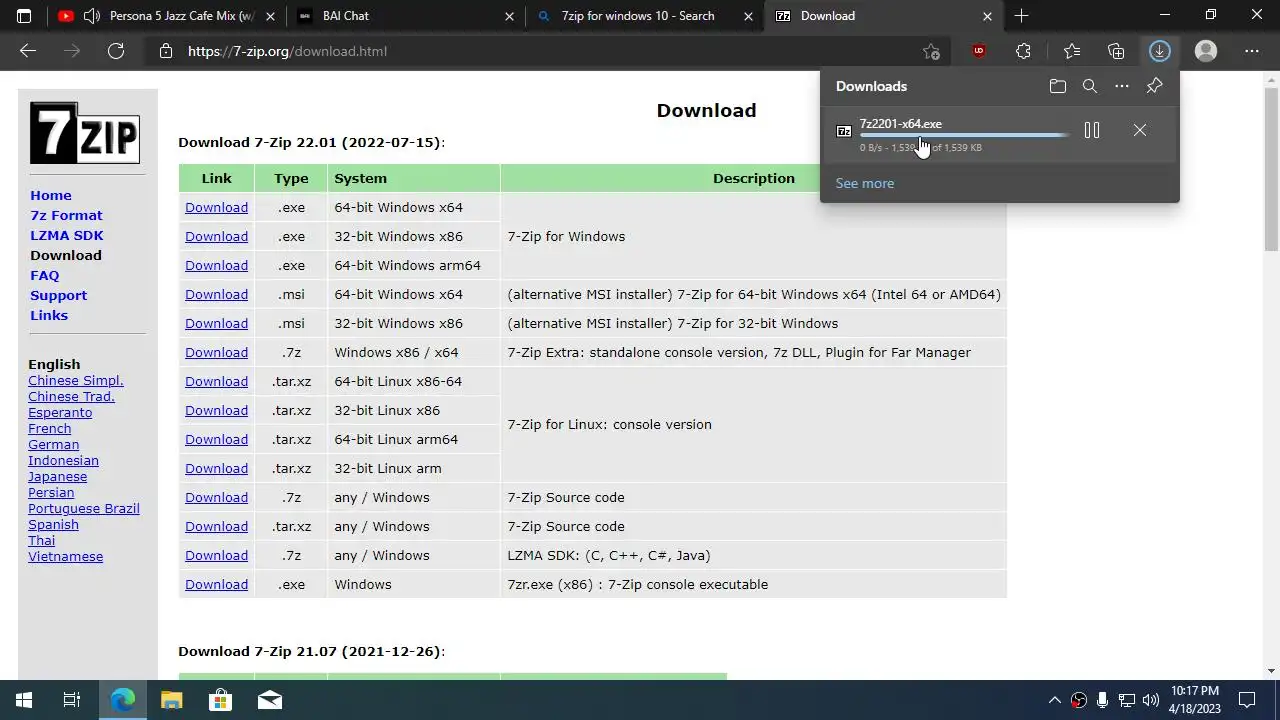Open File Explorer from the taskbar
The image size is (1280, 720).
[172, 700]
